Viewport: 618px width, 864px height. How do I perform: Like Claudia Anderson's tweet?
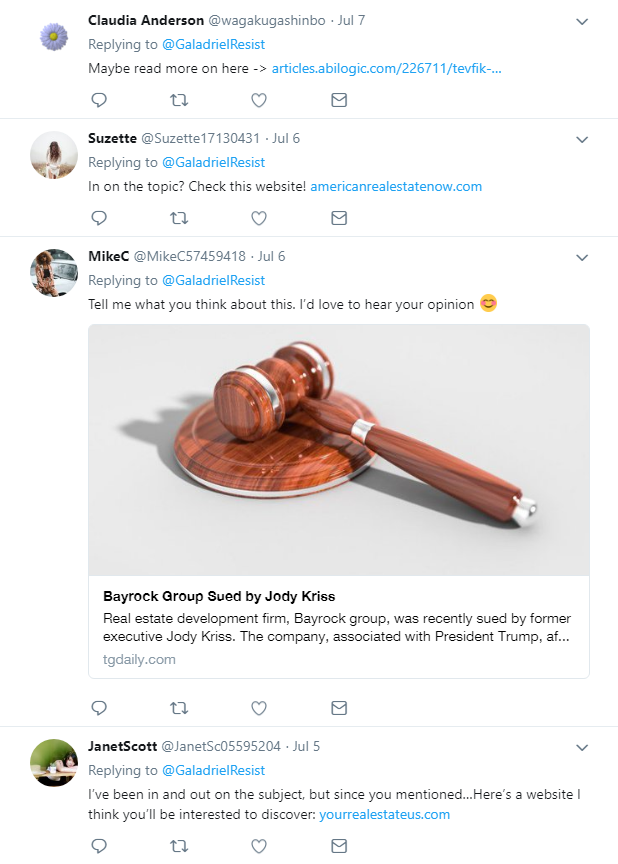(259, 100)
